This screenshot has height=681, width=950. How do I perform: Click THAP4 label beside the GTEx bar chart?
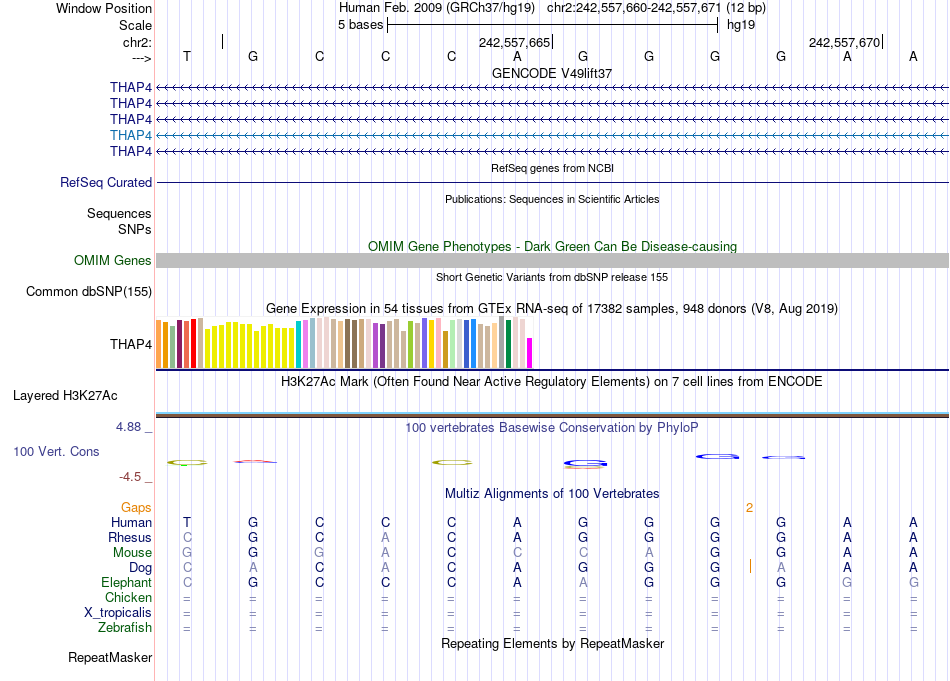click(x=131, y=344)
